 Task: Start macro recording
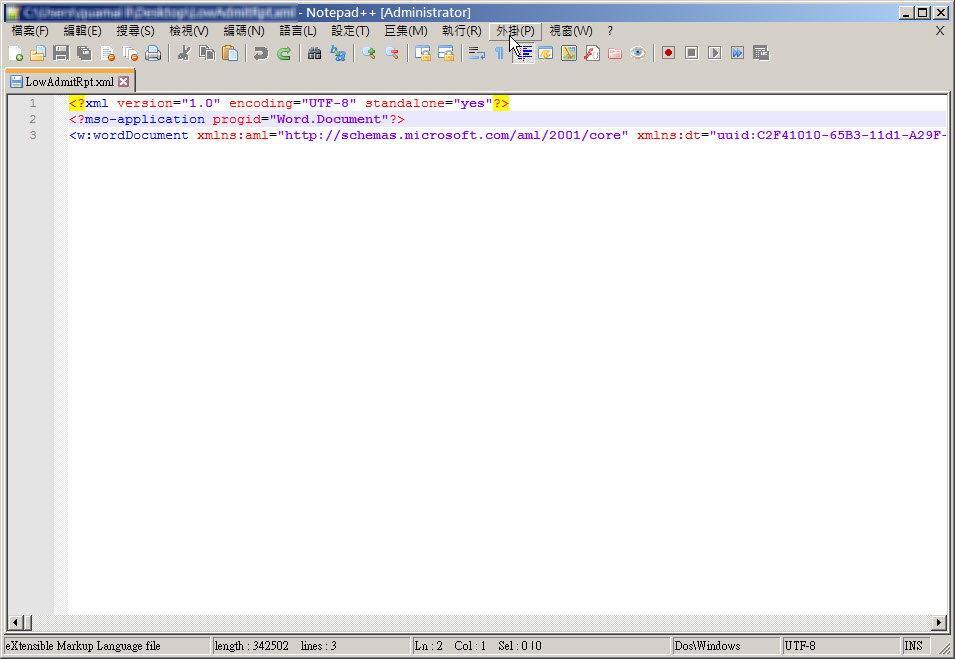point(667,53)
